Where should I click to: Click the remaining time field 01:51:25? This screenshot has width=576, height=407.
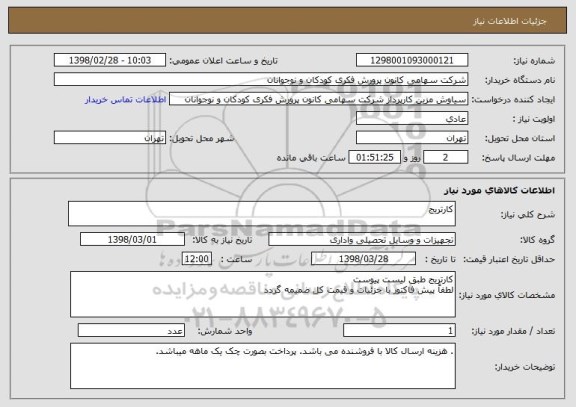click(374, 158)
